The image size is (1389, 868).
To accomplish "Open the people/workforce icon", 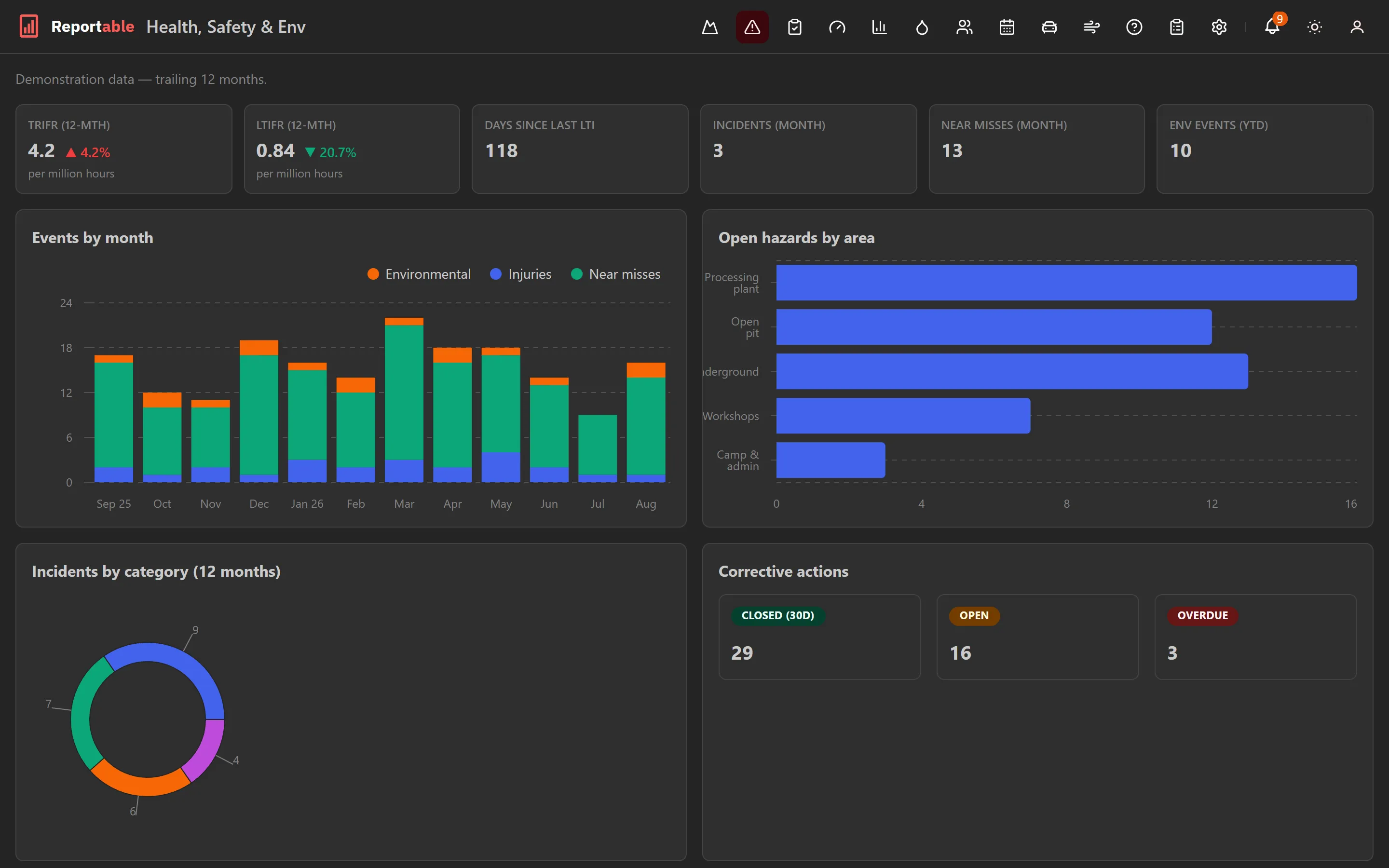I will coord(964,27).
